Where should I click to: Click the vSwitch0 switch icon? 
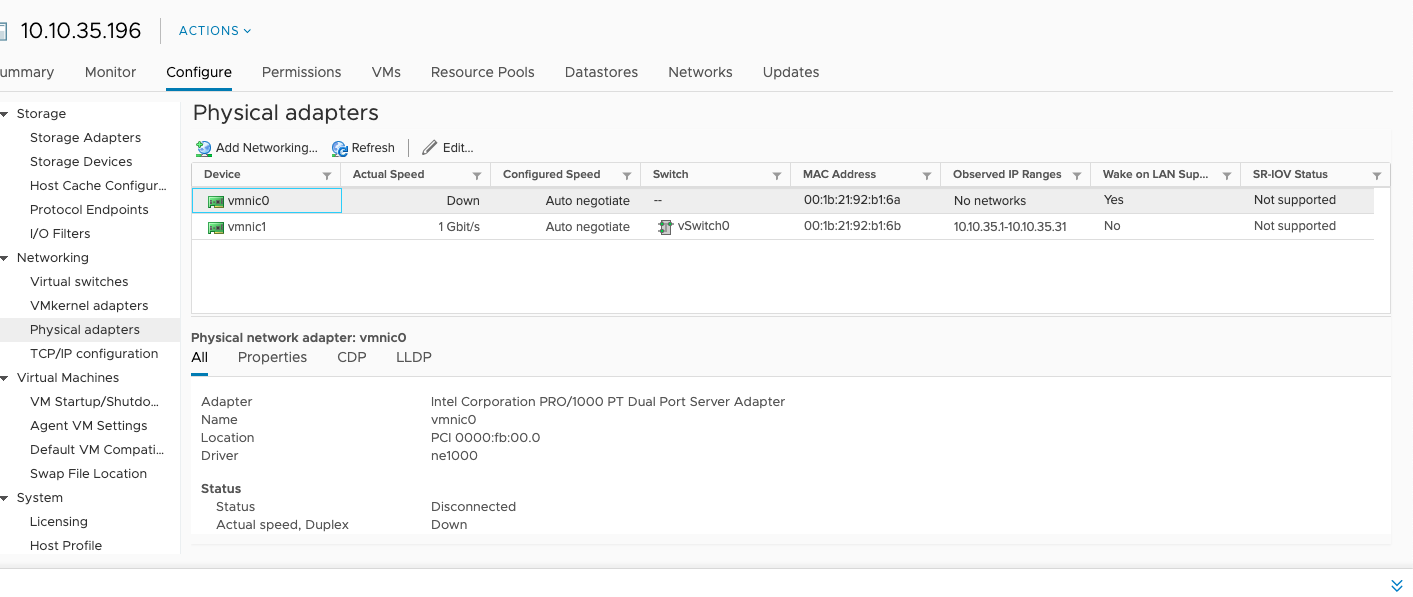(665, 227)
